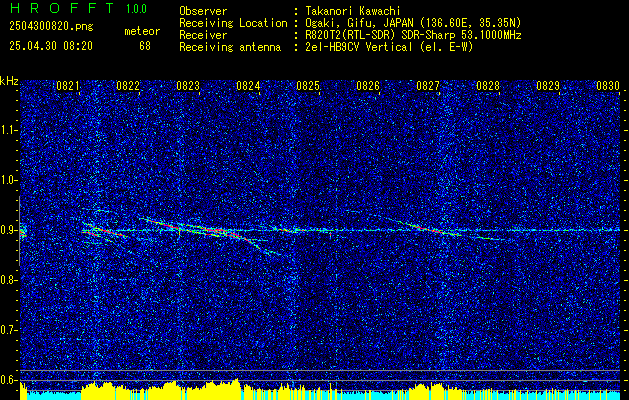Click the 0825 time marker
Viewport: 629px width, 400px height.
(x=308, y=86)
